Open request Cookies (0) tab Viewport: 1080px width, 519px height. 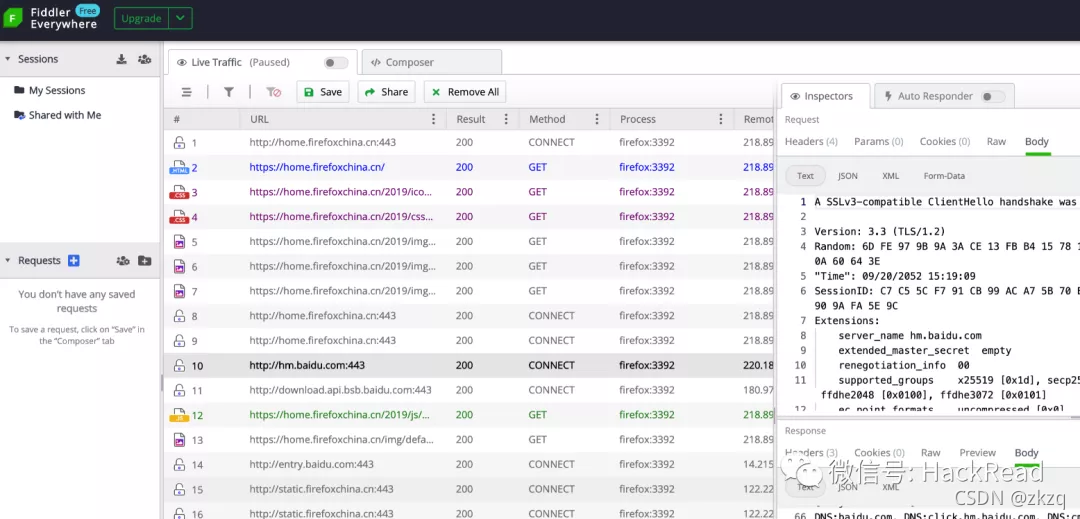coord(945,141)
